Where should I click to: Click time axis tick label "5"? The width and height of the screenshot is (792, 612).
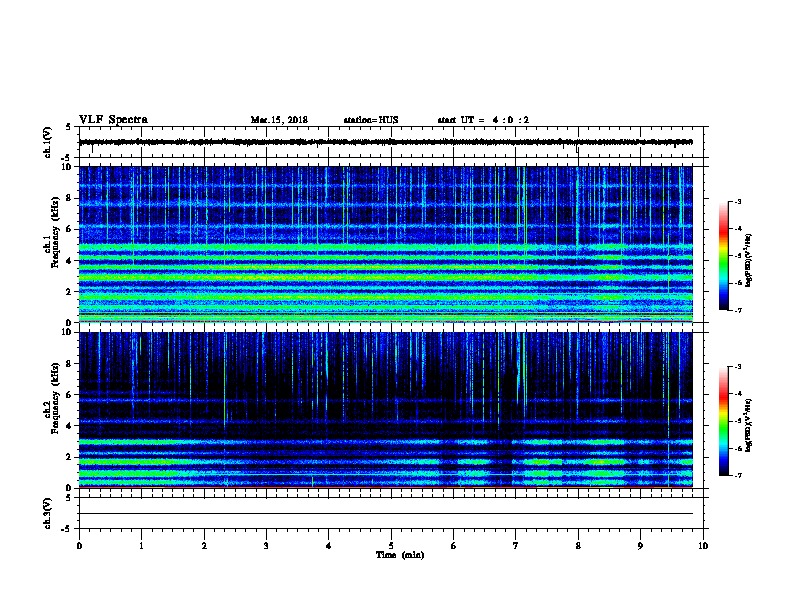(391, 546)
